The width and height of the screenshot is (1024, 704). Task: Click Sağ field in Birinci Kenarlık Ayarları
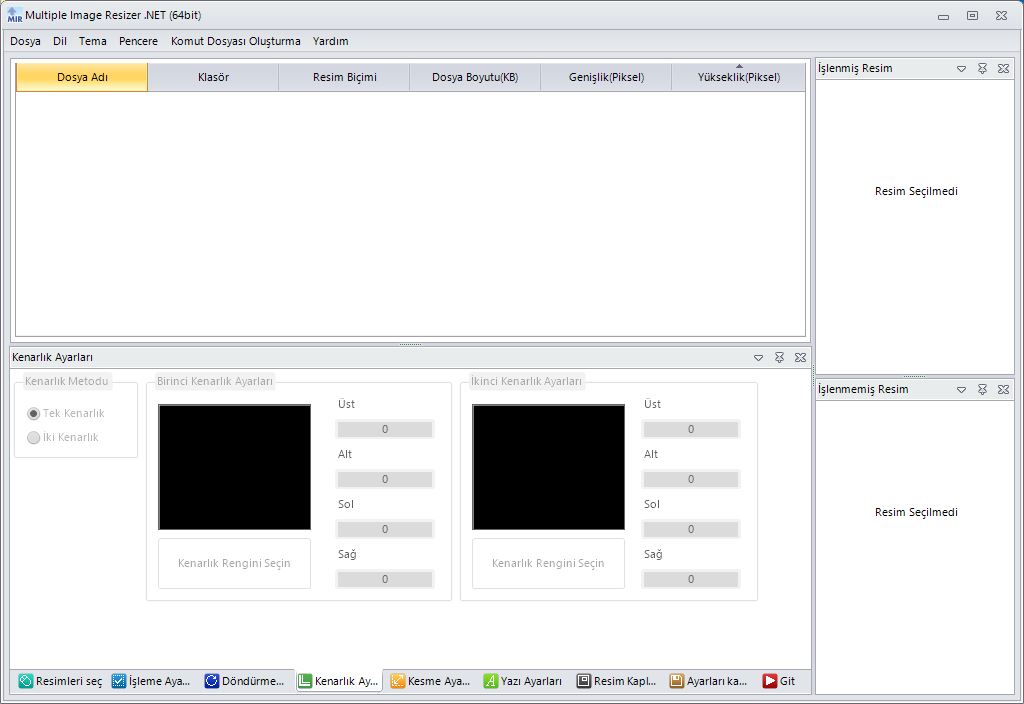tap(385, 579)
